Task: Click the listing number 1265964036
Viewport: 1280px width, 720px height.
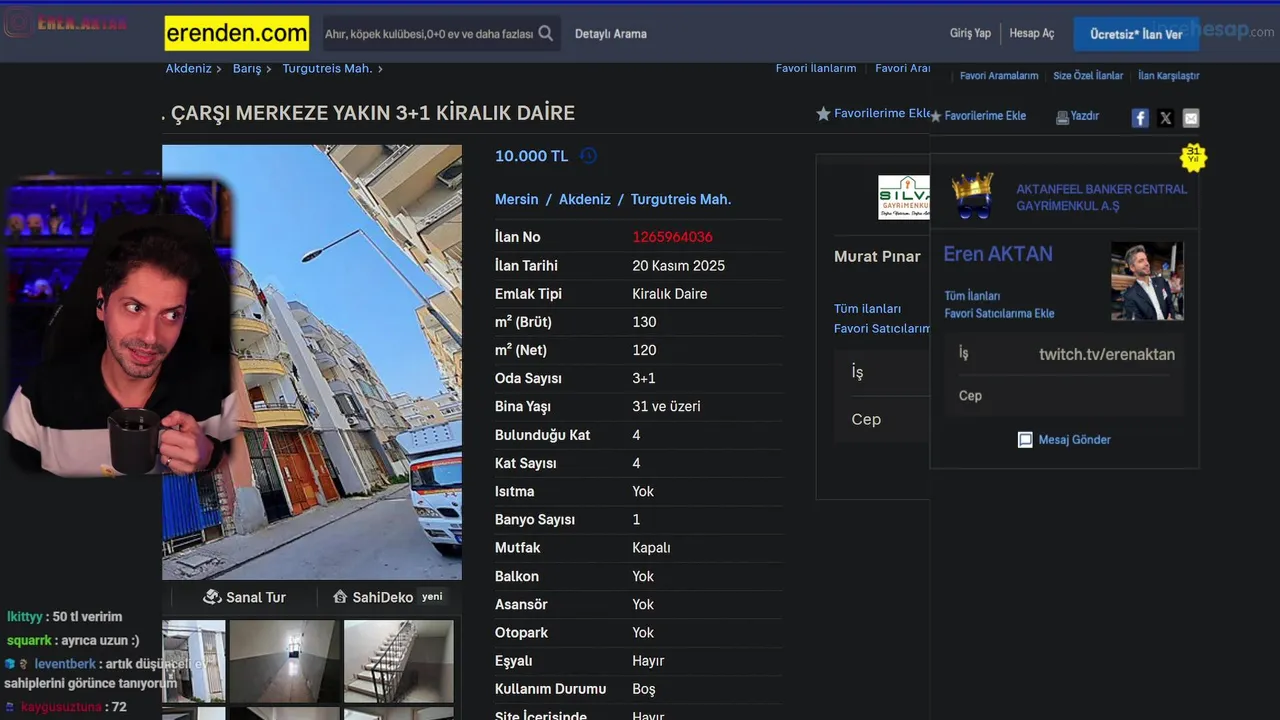Action: (x=672, y=237)
